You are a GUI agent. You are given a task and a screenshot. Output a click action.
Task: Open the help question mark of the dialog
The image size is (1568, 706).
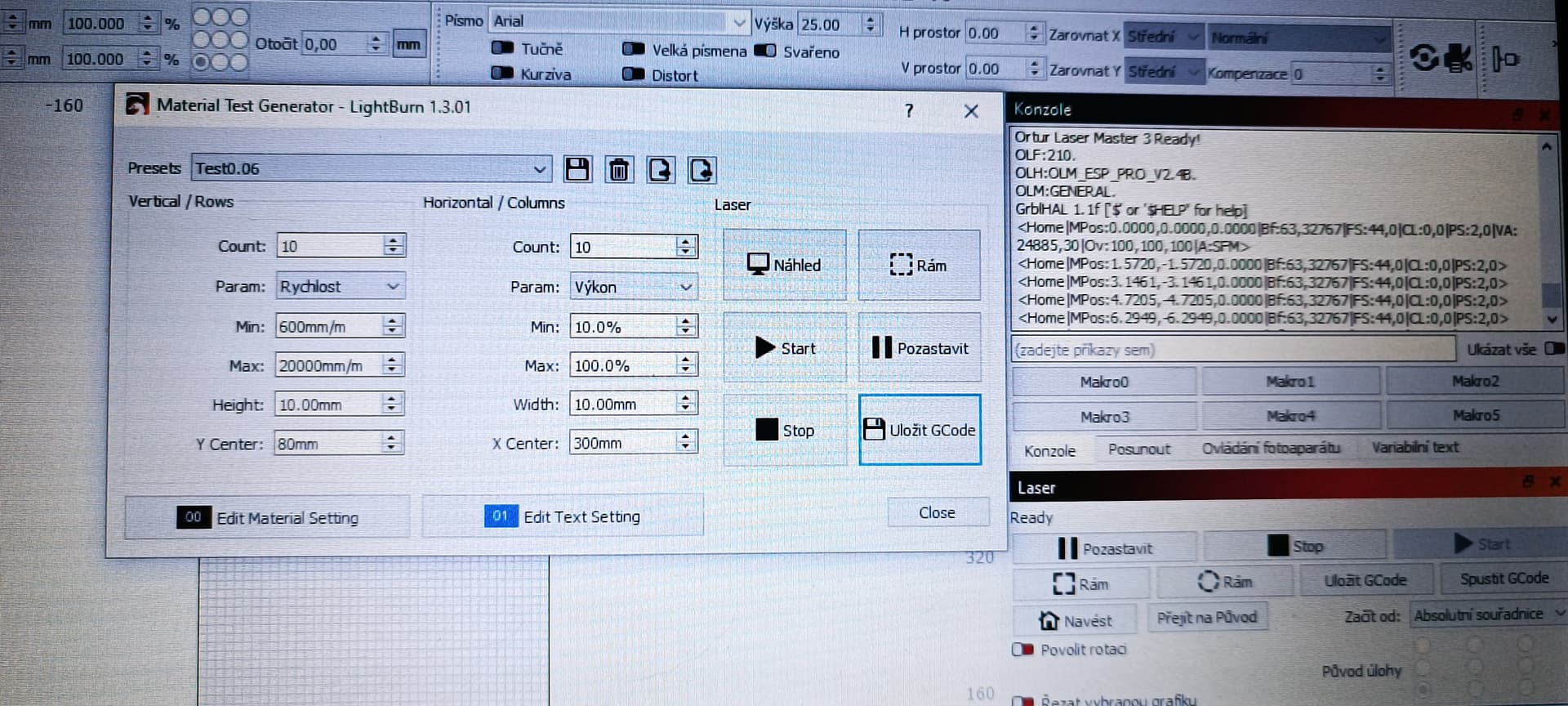tap(909, 110)
